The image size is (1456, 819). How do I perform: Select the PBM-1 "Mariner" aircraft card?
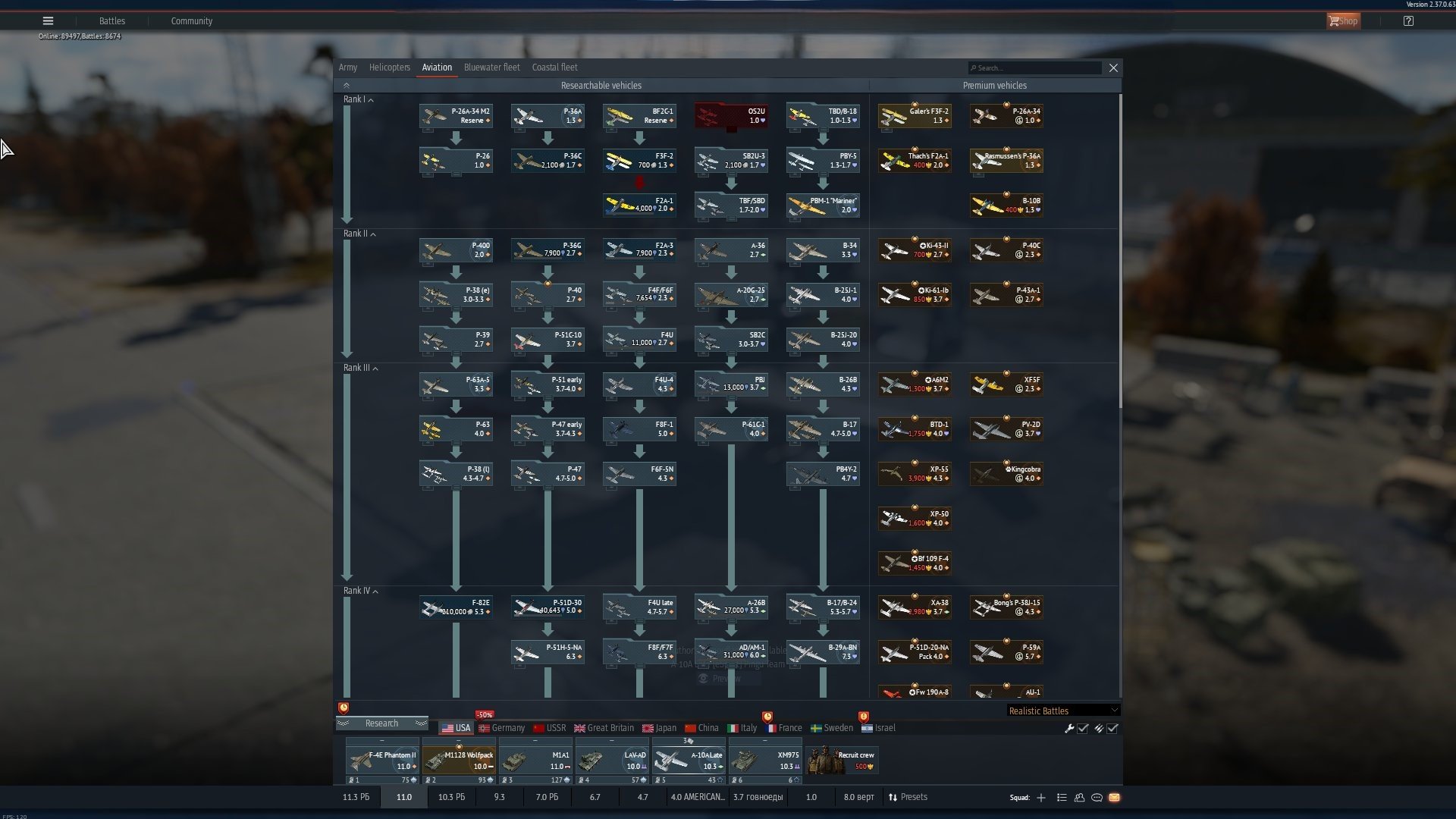(823, 205)
